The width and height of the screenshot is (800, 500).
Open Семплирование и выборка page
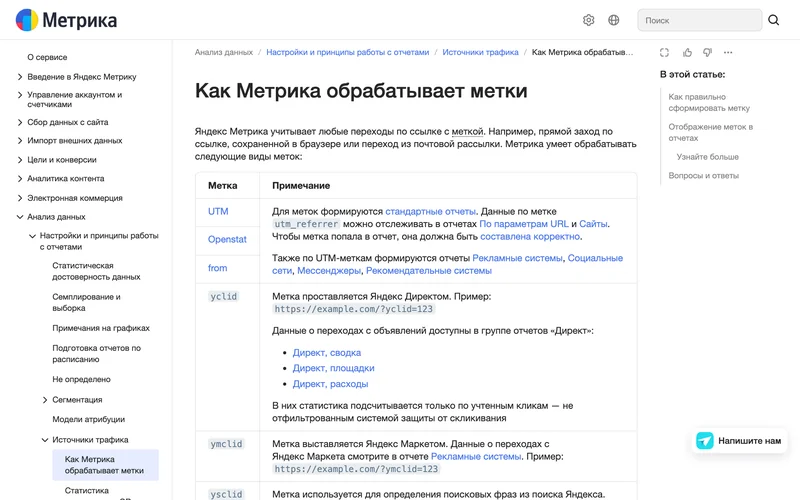pyautogui.click(x=86, y=302)
